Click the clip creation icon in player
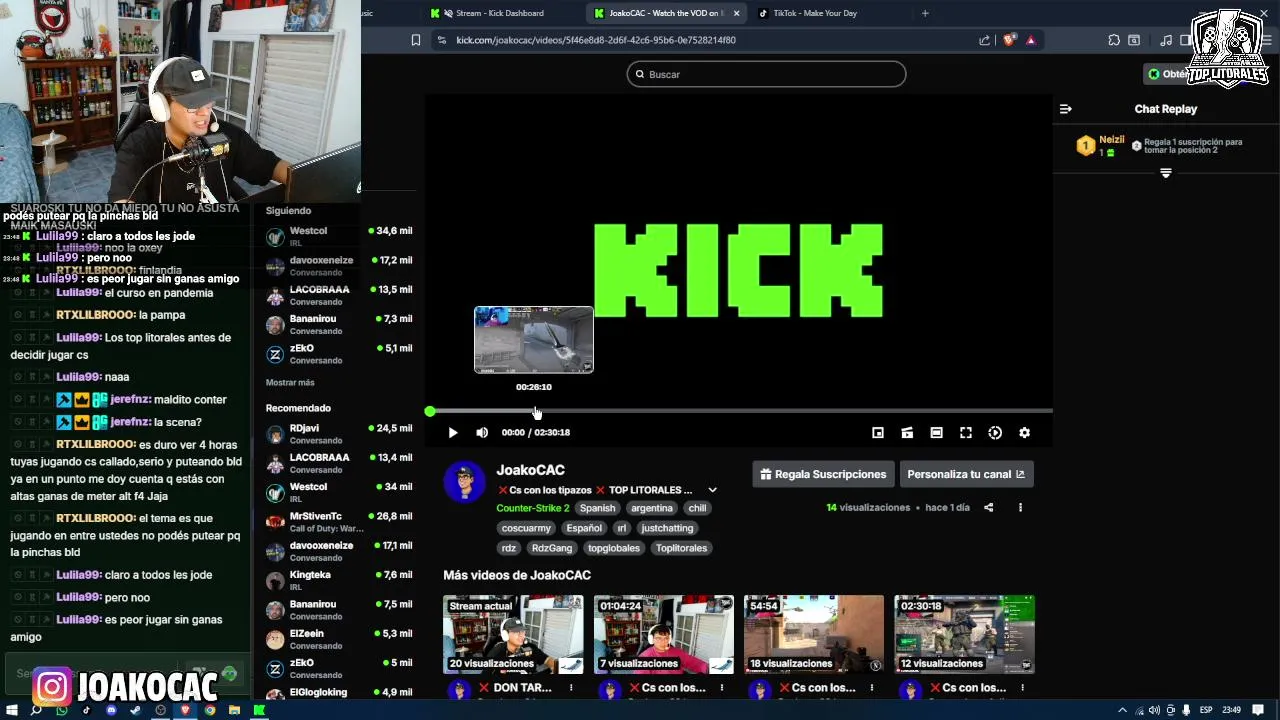This screenshot has height=720, width=1280. [907, 433]
